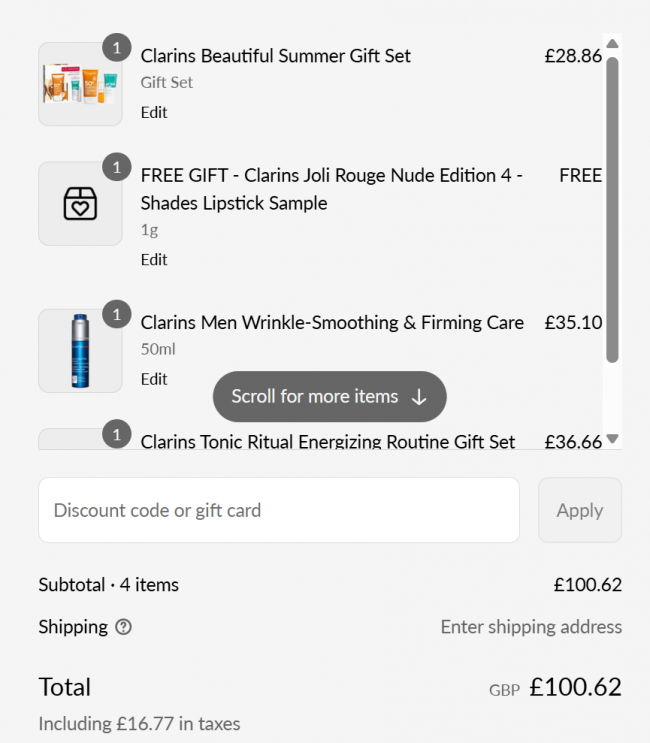Click 'Scroll for more items' button
Image resolution: width=650 pixels, height=743 pixels.
[329, 397]
